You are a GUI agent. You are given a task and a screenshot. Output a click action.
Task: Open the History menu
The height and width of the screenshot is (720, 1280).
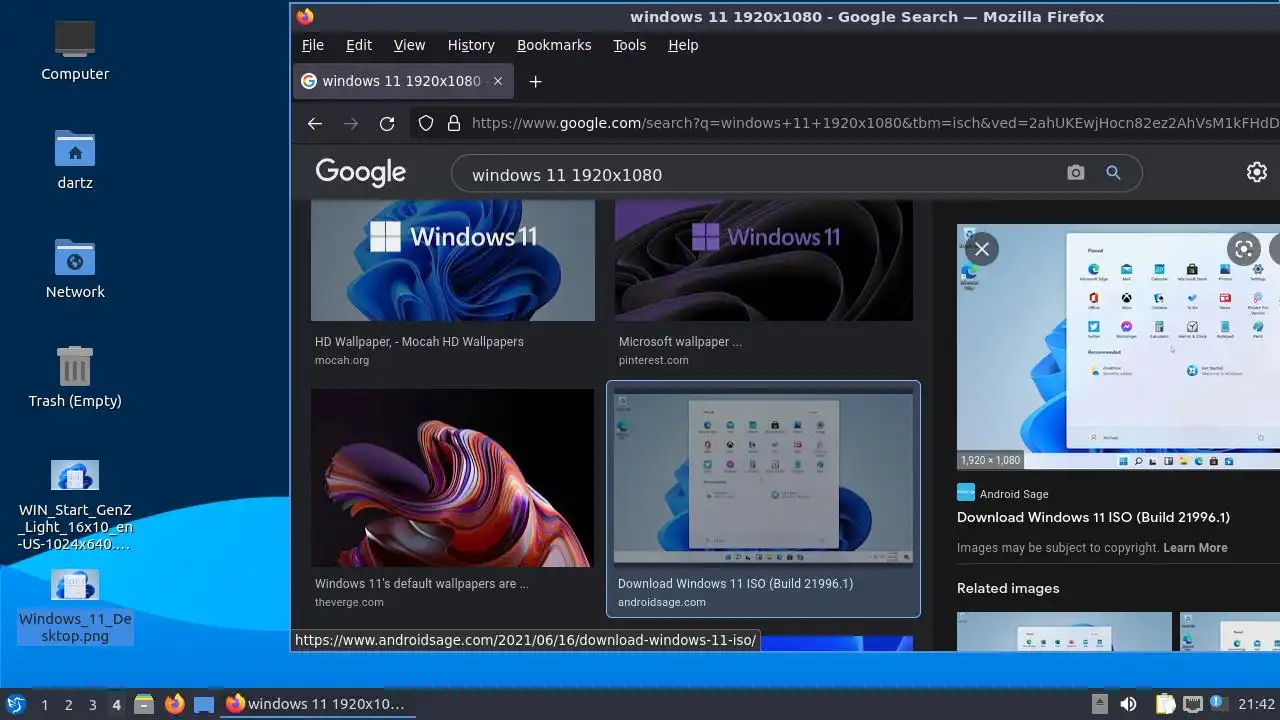click(x=471, y=45)
